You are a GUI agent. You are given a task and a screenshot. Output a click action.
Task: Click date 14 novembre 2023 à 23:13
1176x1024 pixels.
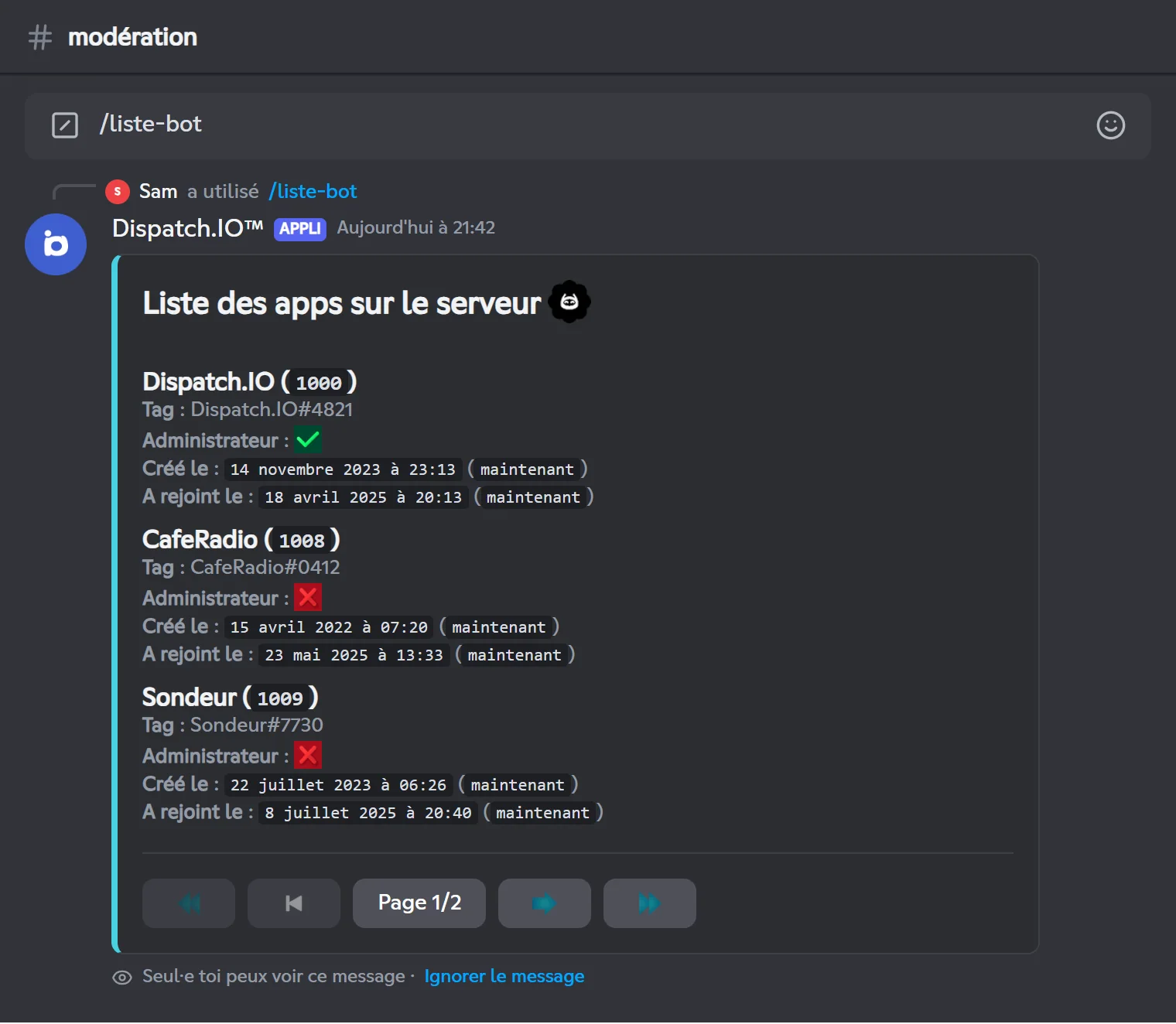343,469
